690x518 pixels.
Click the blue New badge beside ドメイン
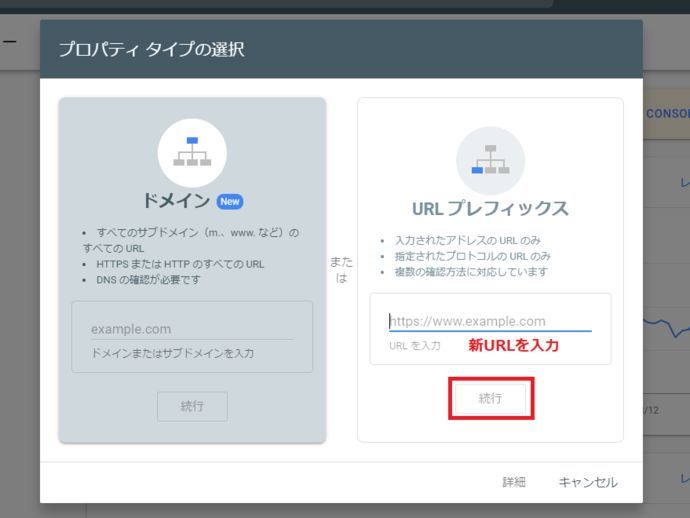coord(230,202)
